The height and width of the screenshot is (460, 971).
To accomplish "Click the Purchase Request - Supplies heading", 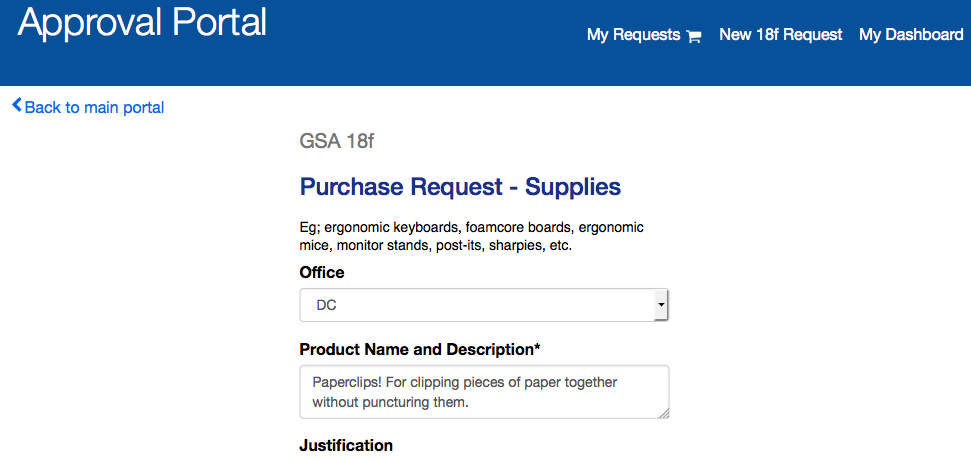I will tap(460, 187).
